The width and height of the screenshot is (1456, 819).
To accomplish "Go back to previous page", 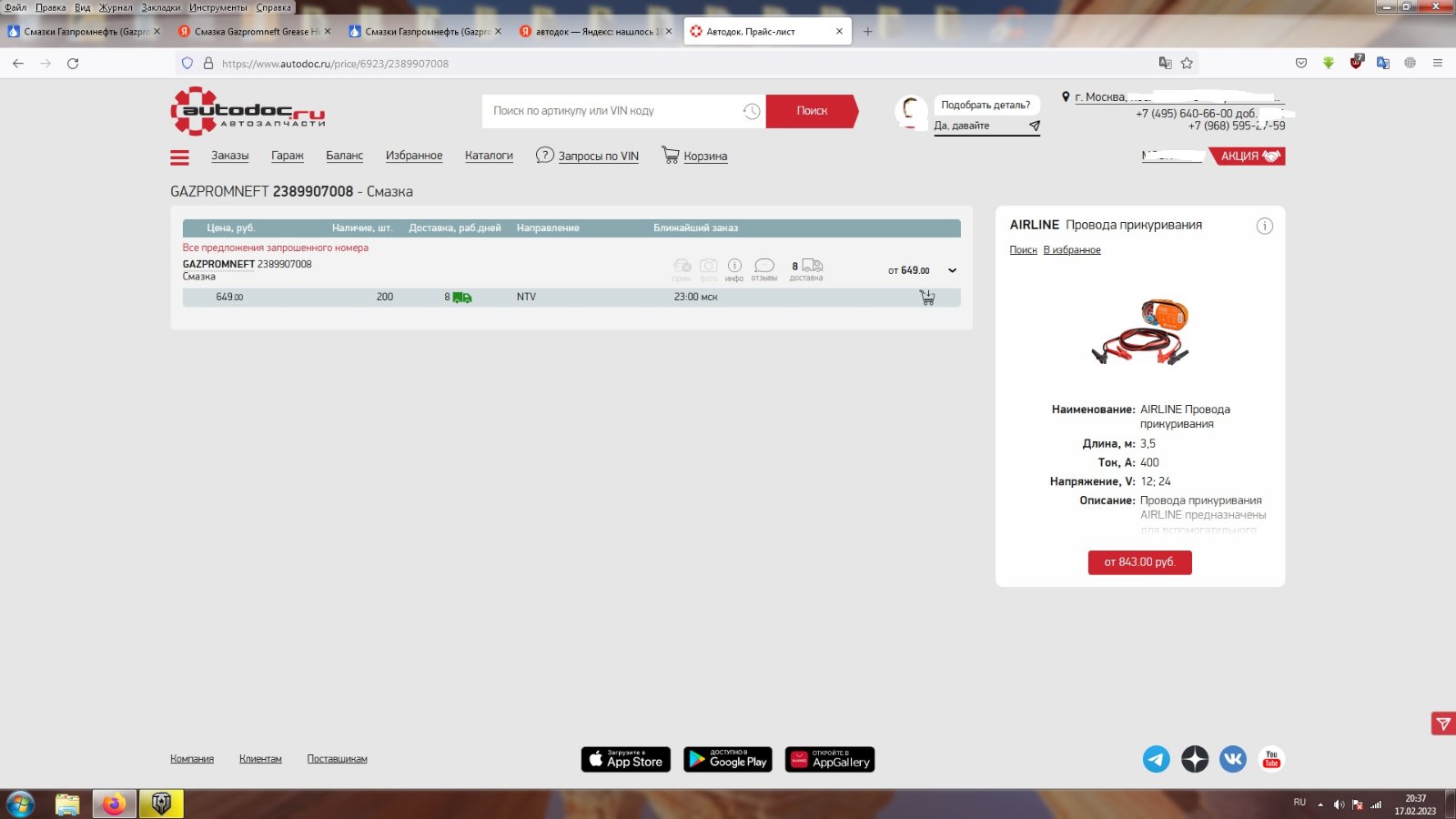I will [18, 63].
